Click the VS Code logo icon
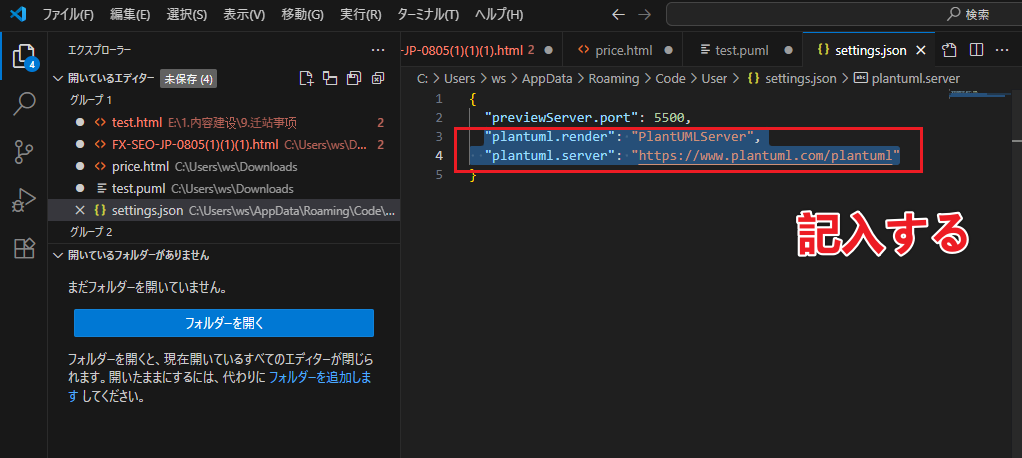Screen dimensions: 1022x458 pyautogui.click(x=17, y=14)
